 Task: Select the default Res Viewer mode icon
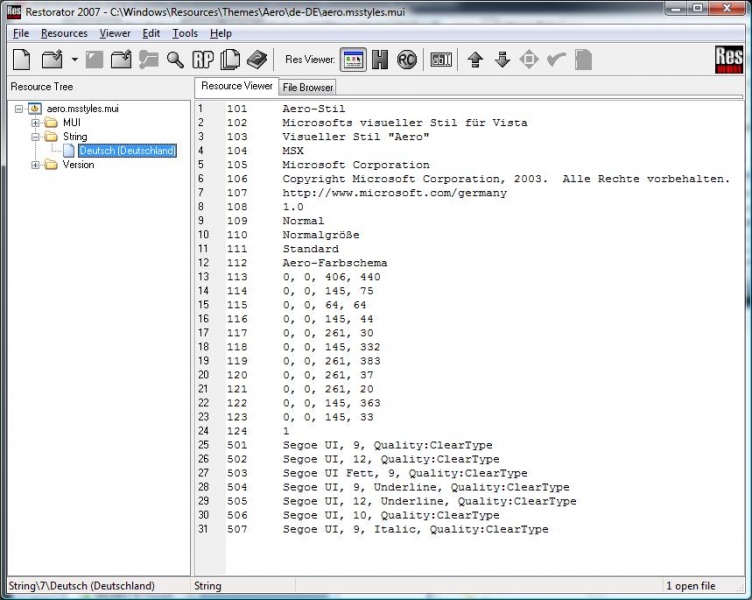pos(353,60)
